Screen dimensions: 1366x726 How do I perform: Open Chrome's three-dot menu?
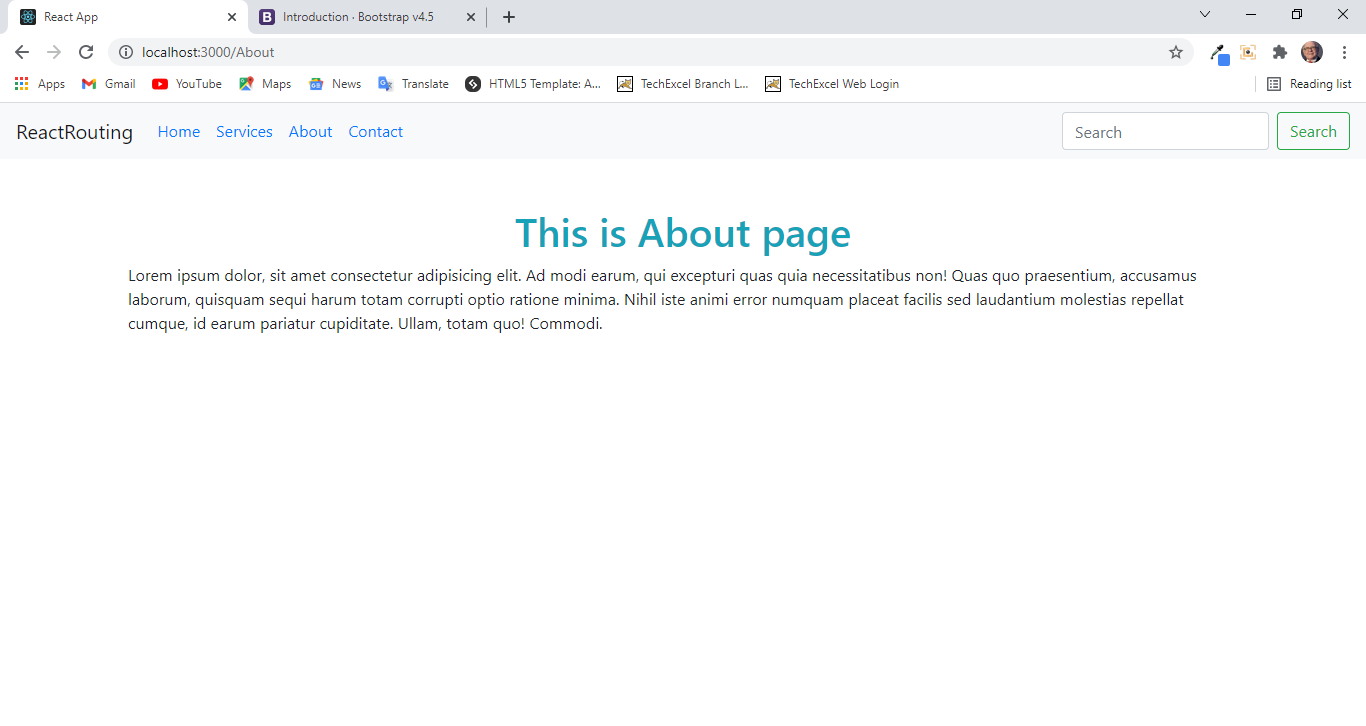coord(1344,52)
